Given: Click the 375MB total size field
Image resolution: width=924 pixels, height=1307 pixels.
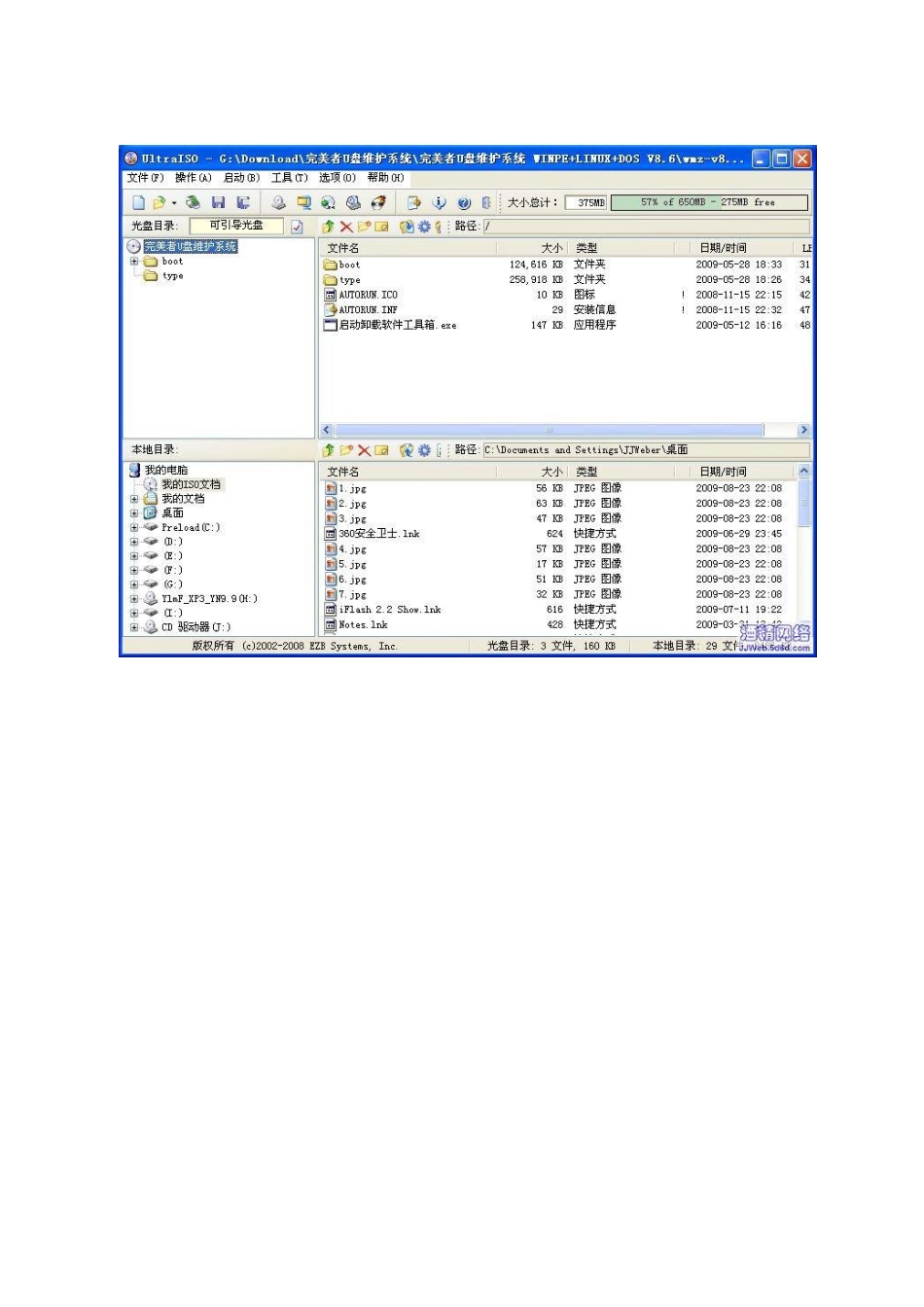Looking at the screenshot, I should tap(586, 202).
